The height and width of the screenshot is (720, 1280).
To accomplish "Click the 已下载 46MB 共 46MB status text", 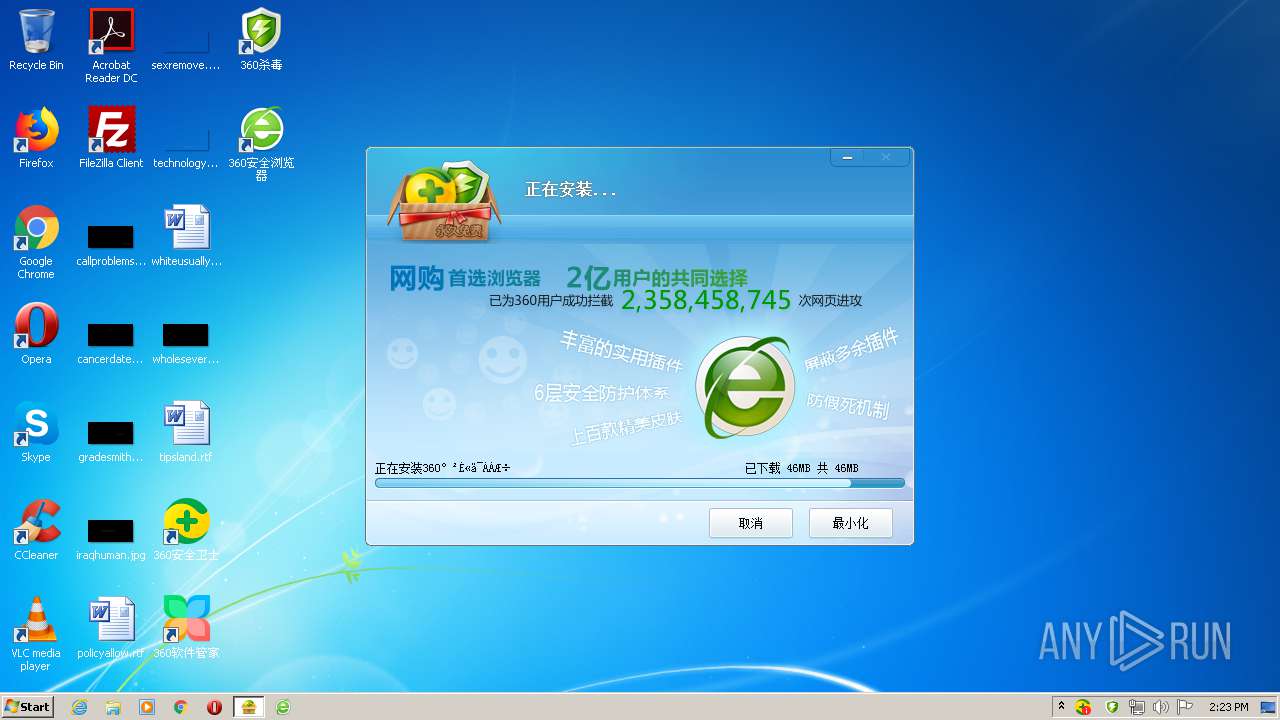I will tap(802, 468).
